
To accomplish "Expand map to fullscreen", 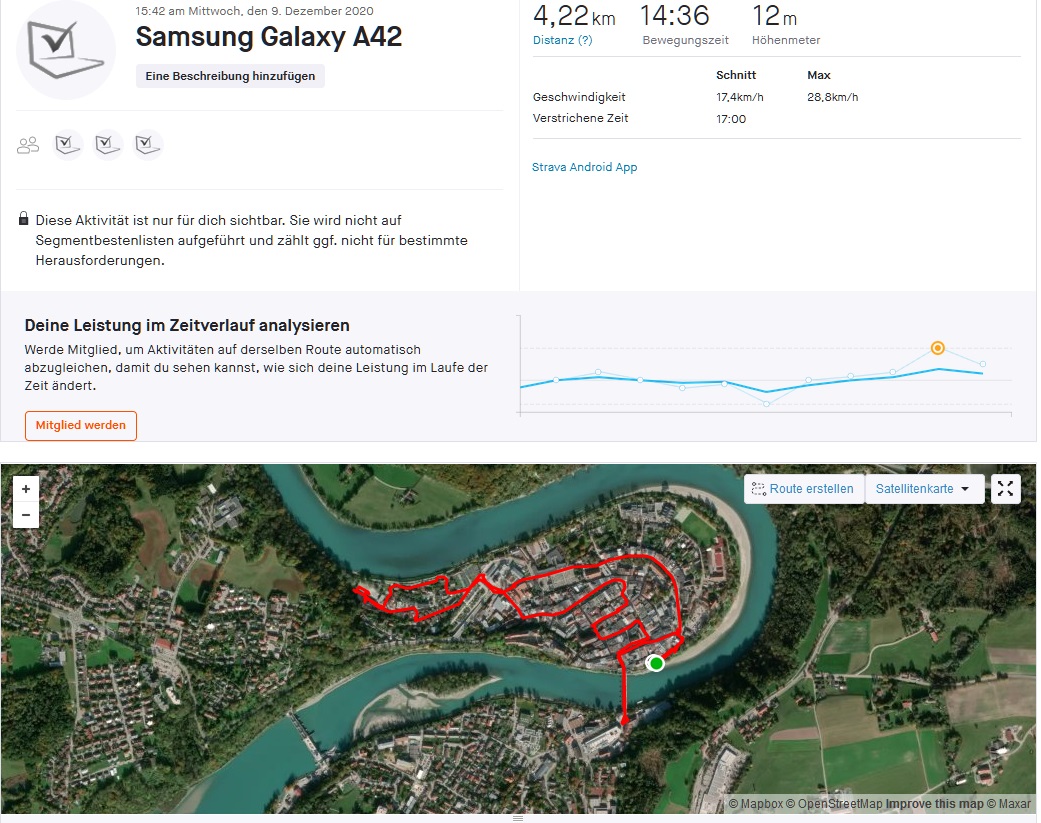I will pos(1005,489).
